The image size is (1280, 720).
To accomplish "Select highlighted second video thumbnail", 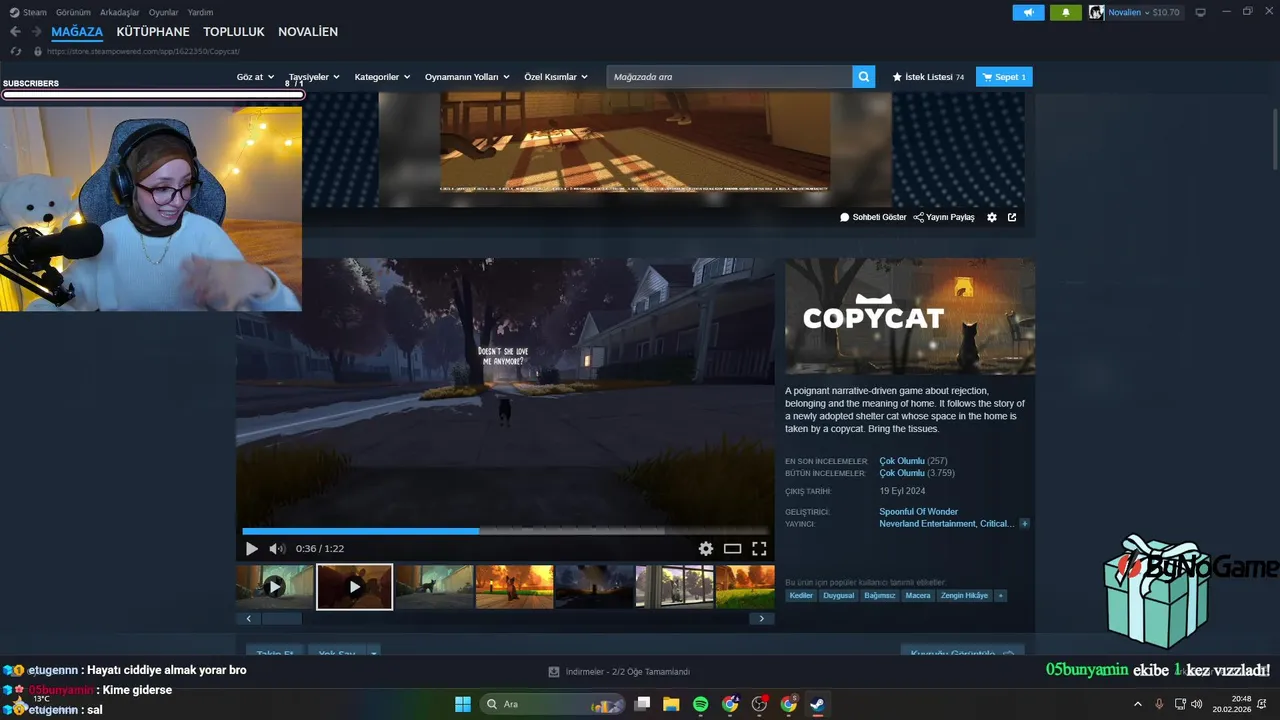I will [355, 587].
